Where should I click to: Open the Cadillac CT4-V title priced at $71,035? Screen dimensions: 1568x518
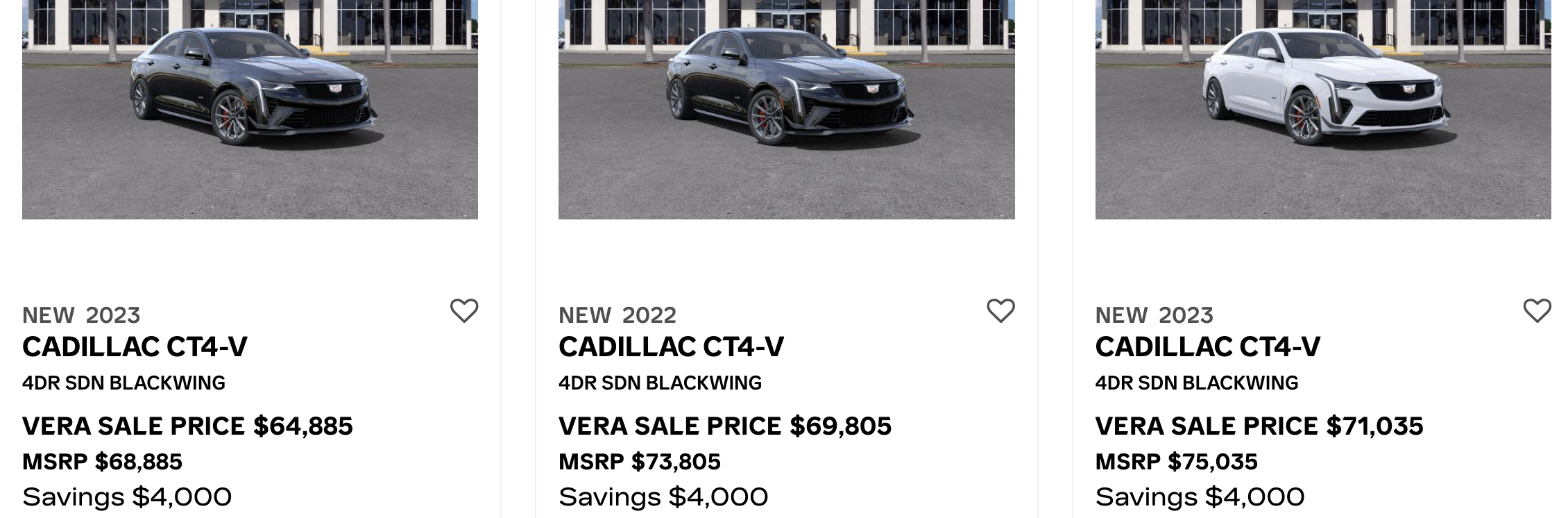pyautogui.click(x=1207, y=346)
